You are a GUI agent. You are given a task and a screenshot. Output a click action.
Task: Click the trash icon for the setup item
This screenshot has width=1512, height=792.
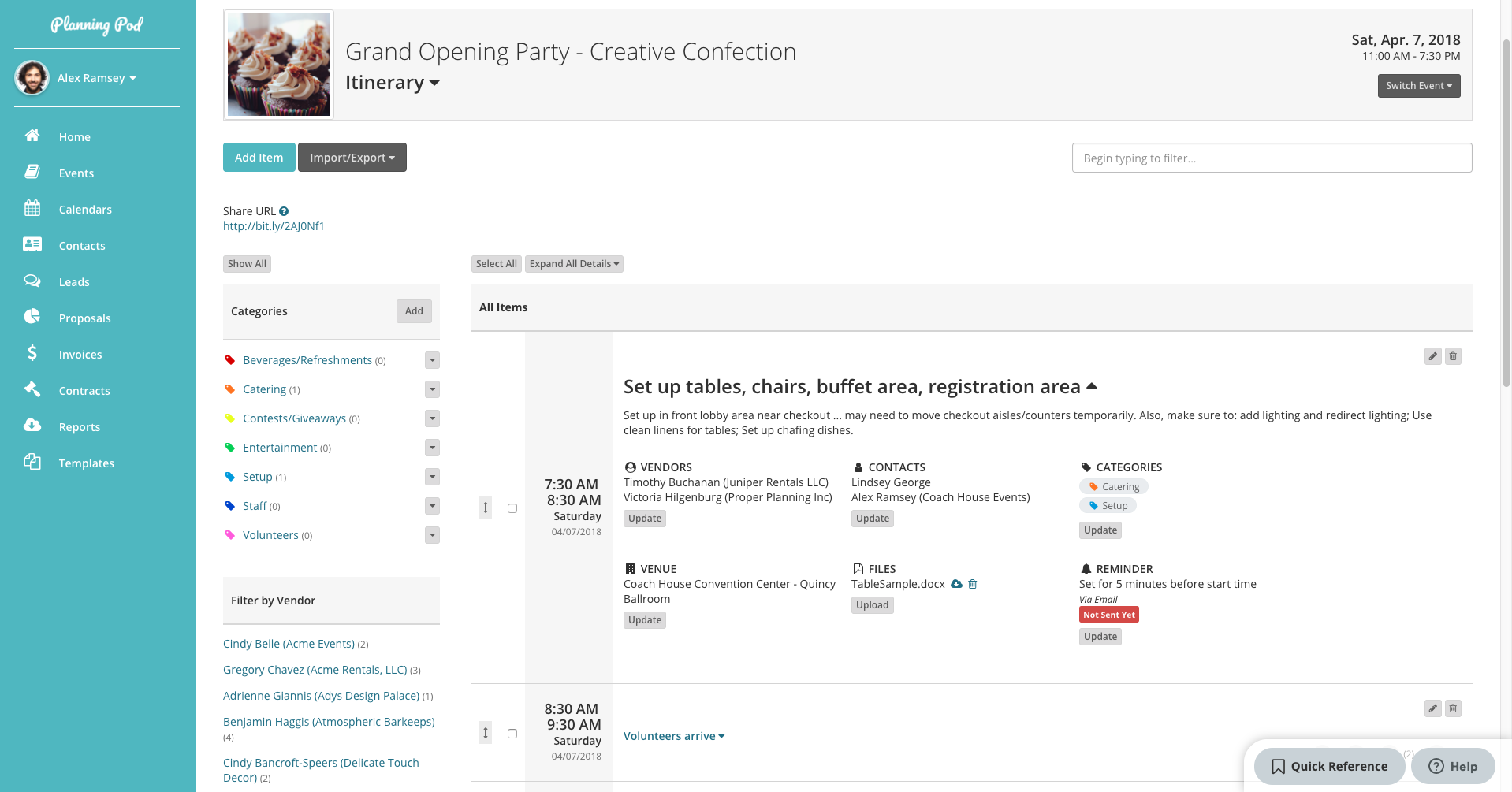(1453, 356)
